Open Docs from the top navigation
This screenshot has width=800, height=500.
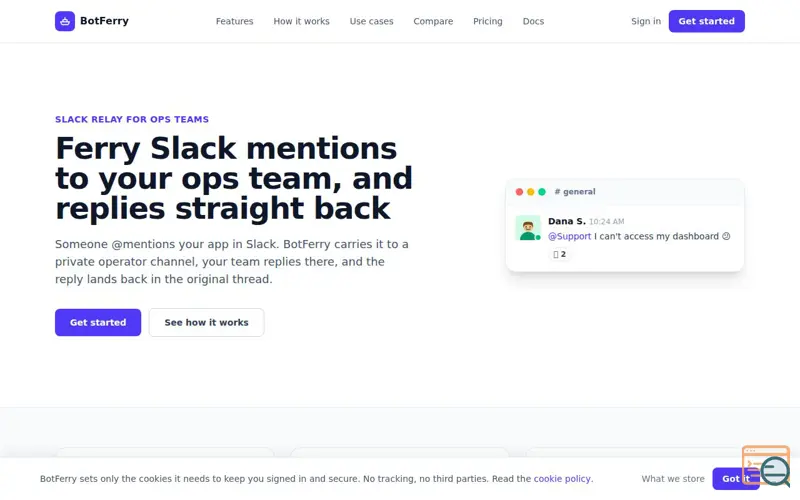533,21
